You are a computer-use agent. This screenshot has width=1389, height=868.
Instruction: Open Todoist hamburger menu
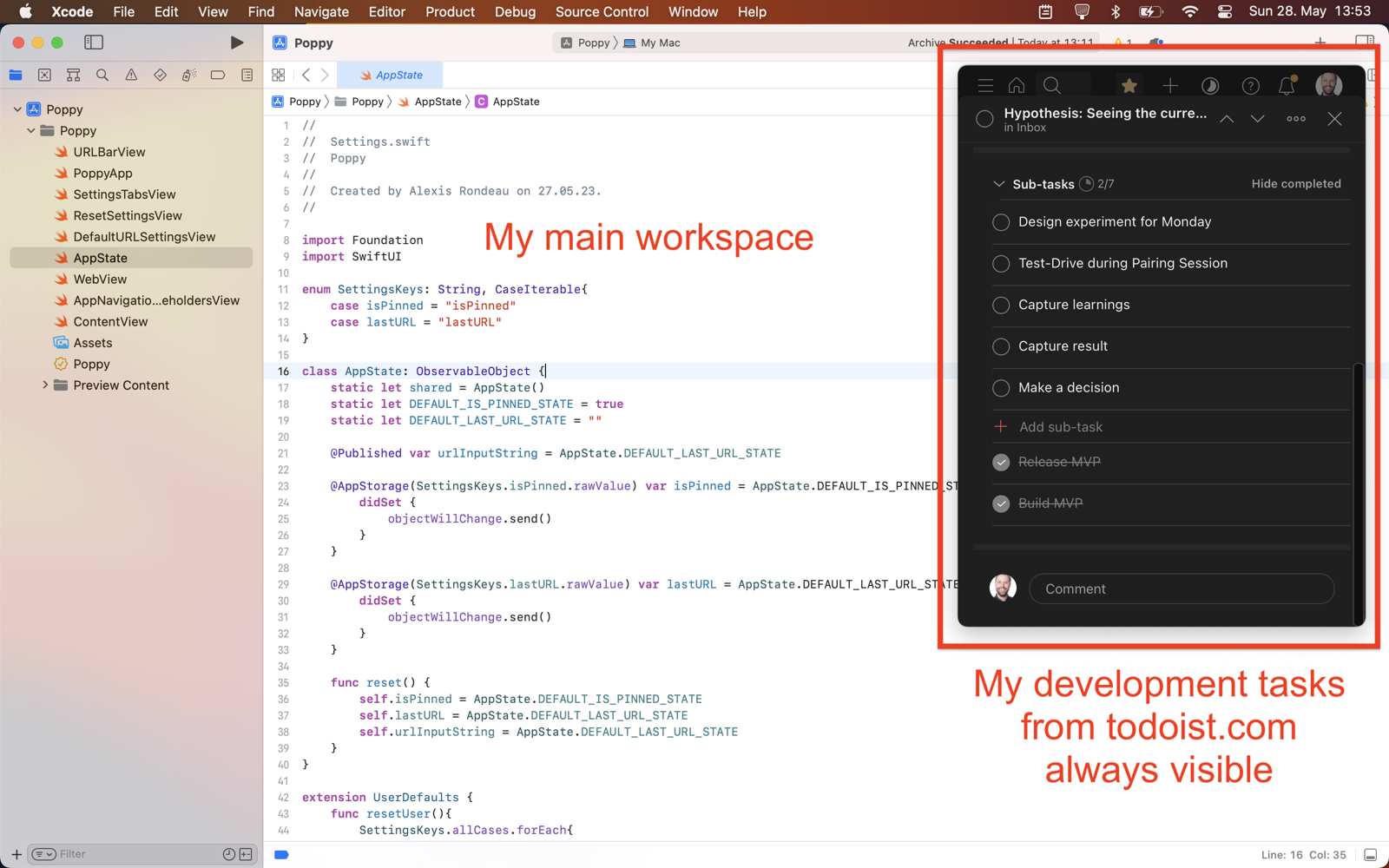pyautogui.click(x=985, y=86)
